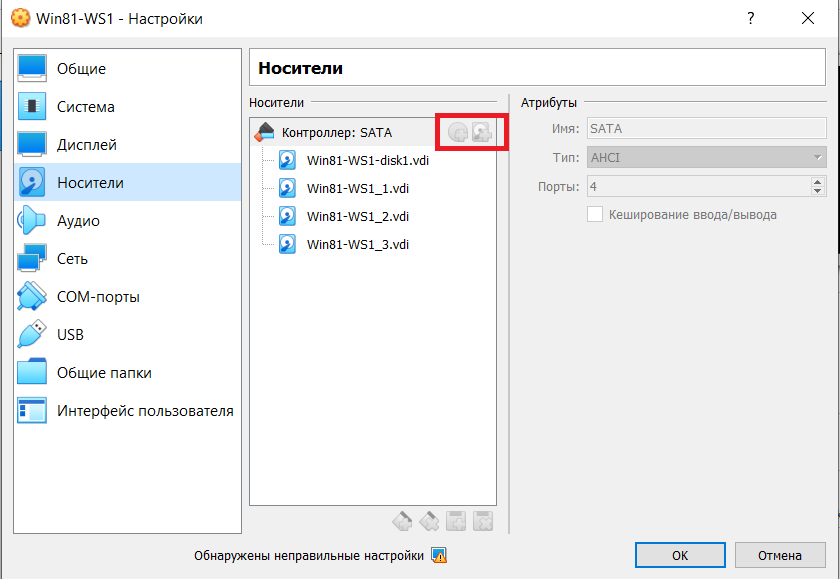Click the Отмена button
840x579 pixels.
point(780,555)
